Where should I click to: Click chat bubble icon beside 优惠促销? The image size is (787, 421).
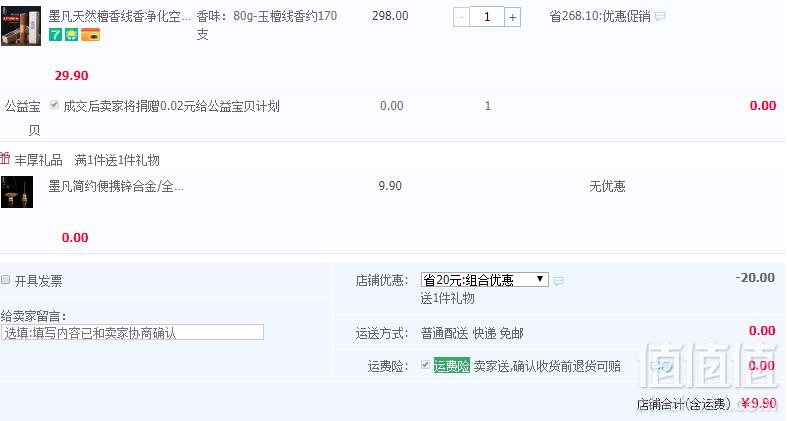[660, 17]
